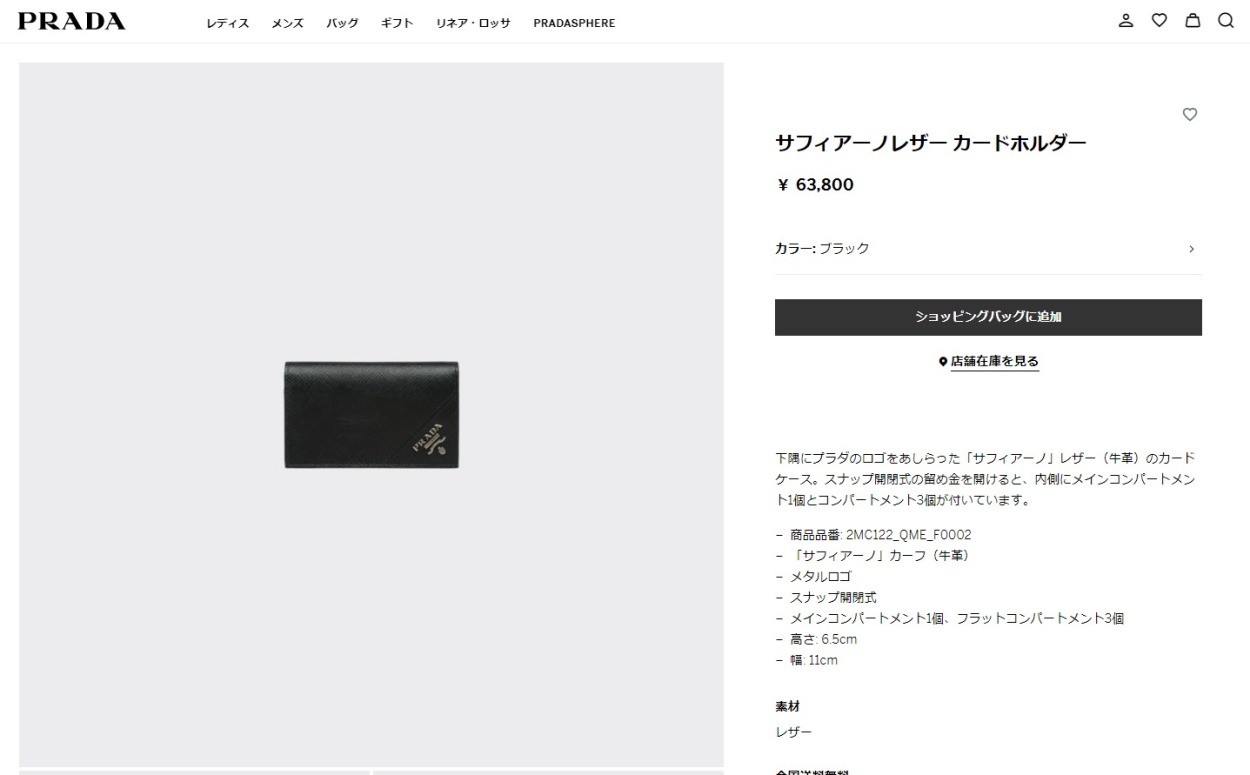1250x775 pixels.
Task: Click the PRADA logo
Action: (71, 21)
